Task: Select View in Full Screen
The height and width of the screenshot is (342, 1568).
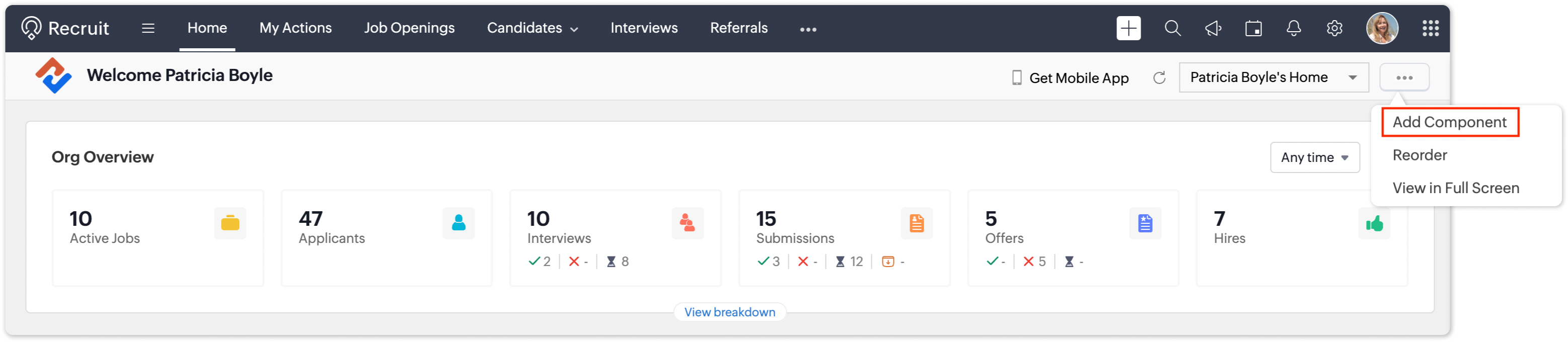Action: 1455,188
